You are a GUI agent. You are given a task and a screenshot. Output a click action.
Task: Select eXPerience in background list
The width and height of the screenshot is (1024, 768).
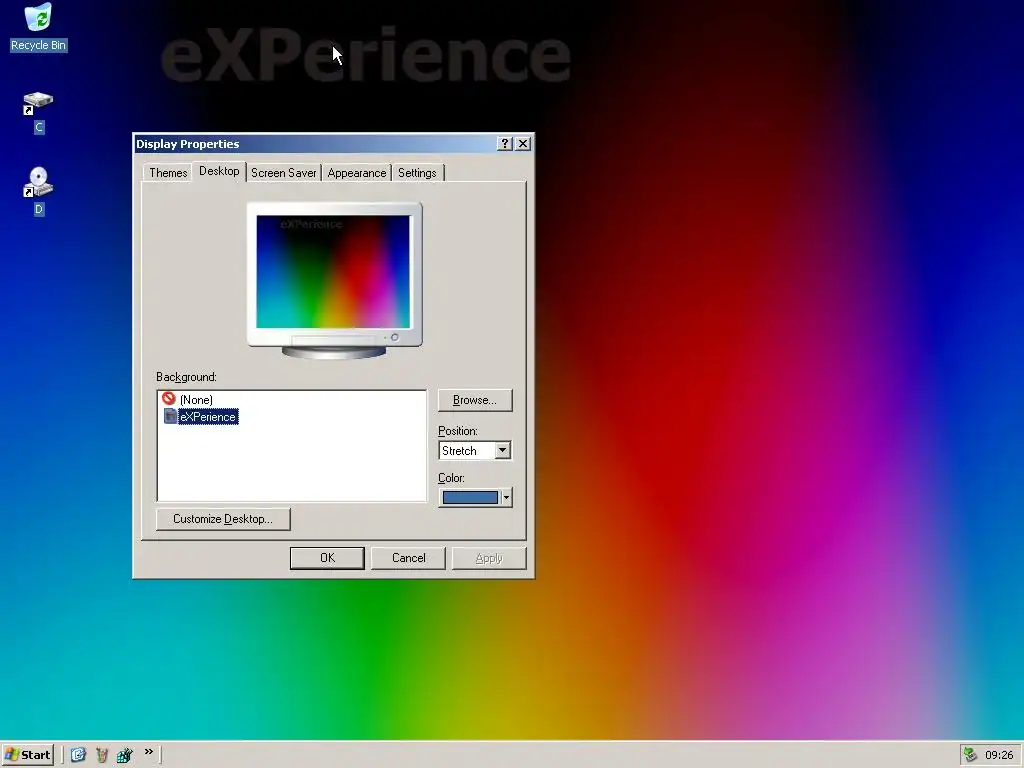[208, 417]
